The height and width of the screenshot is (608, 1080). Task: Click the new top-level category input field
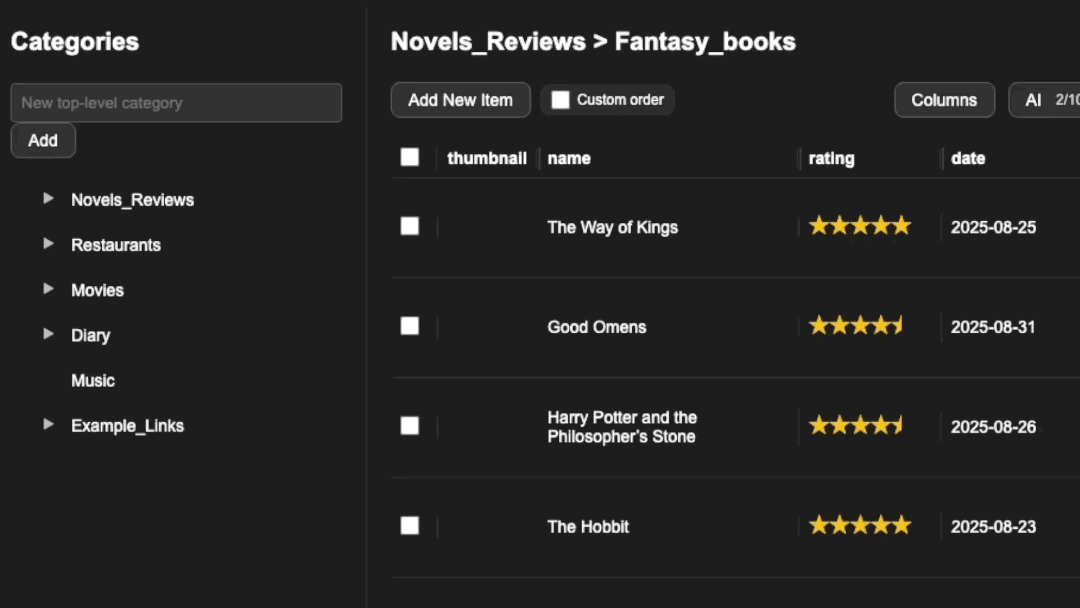(176, 102)
